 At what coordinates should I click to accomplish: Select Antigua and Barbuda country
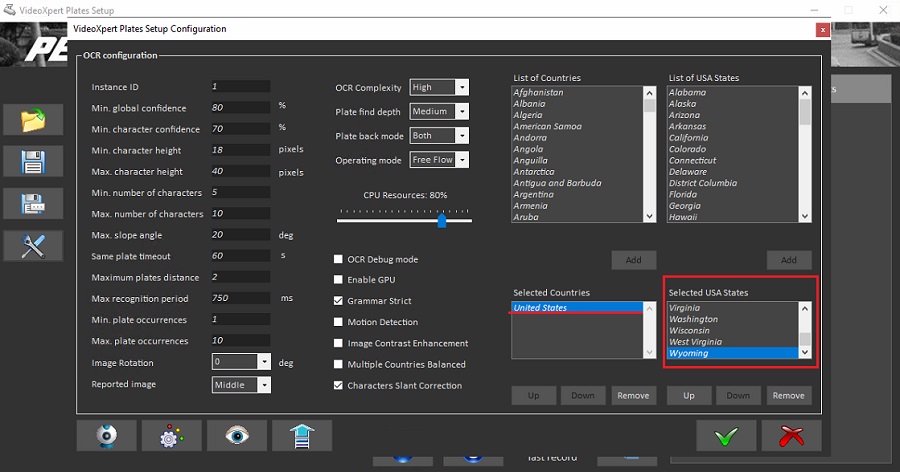click(577, 183)
